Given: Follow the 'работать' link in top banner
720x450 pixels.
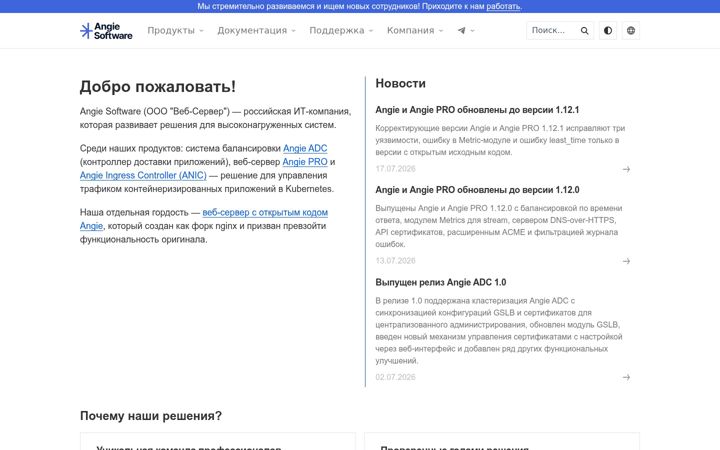Looking at the screenshot, I should point(503,6).
